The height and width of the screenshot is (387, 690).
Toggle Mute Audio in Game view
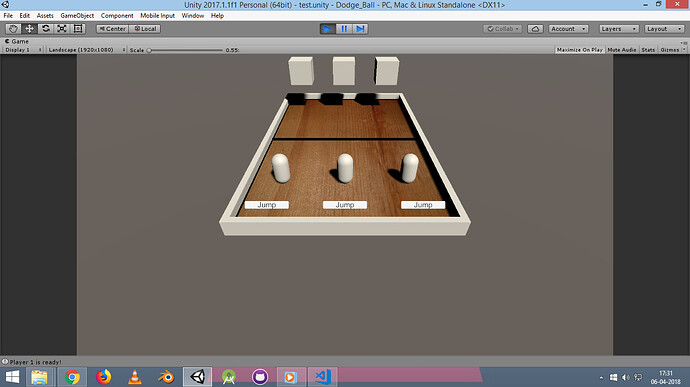(x=621, y=50)
